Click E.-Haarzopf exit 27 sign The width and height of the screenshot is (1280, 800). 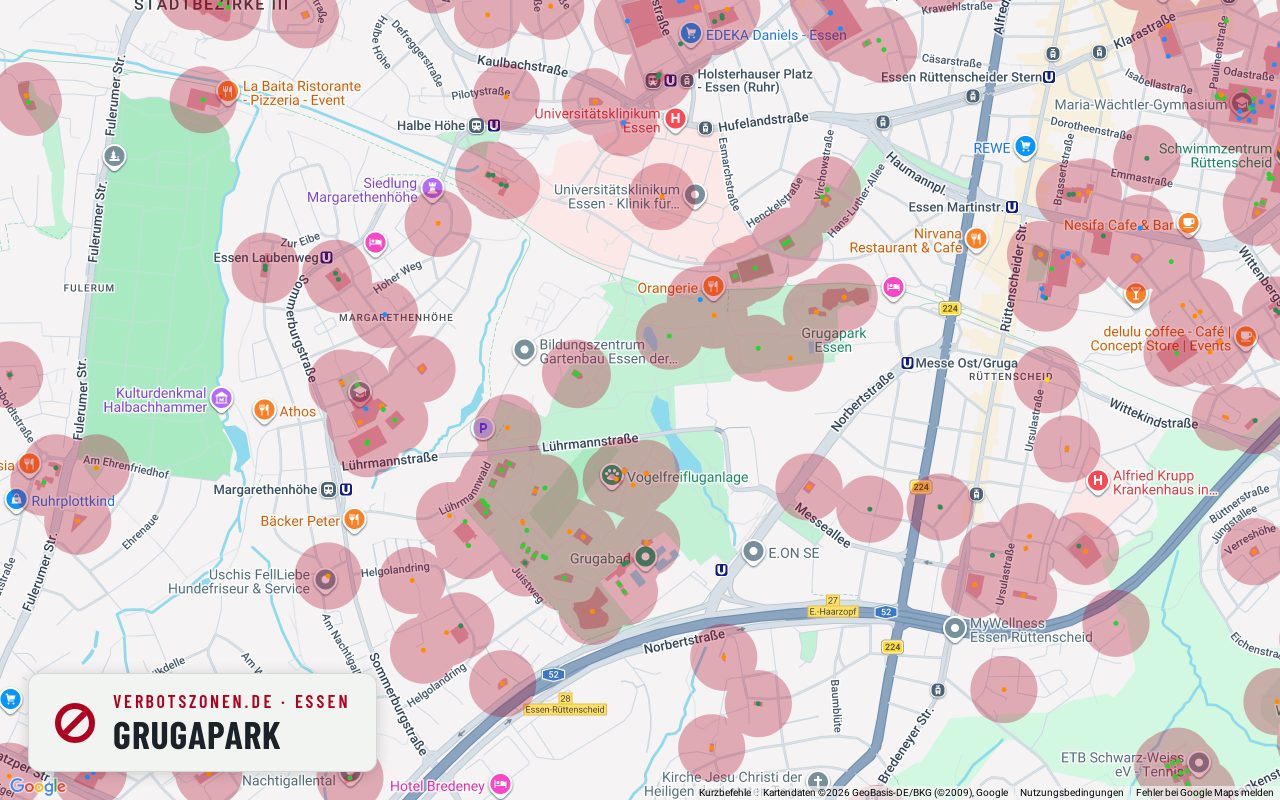tap(833, 606)
